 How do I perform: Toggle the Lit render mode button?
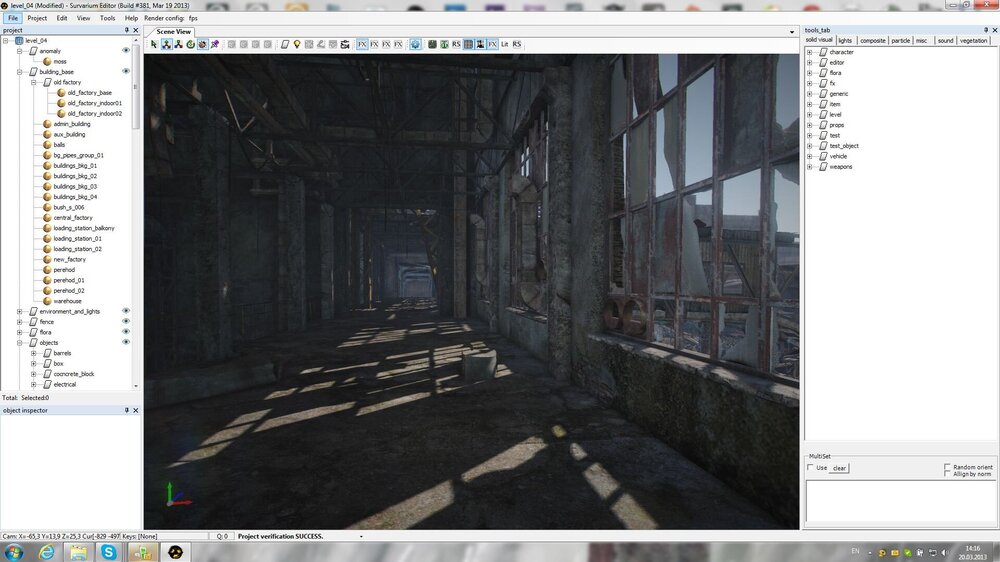tap(505, 44)
